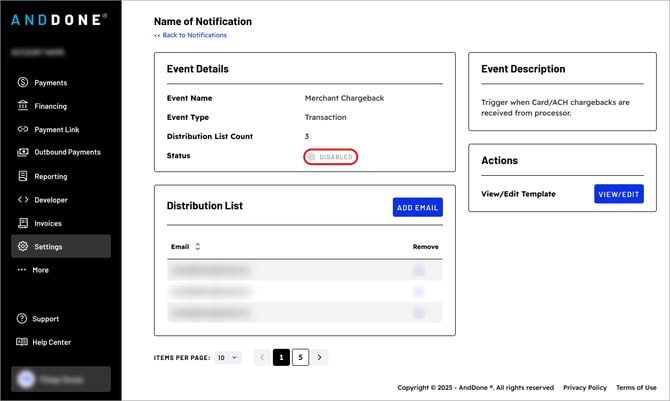Viewport: 670px width, 401px height.
Task: Click the More ellipsis icon
Action: [22, 270]
